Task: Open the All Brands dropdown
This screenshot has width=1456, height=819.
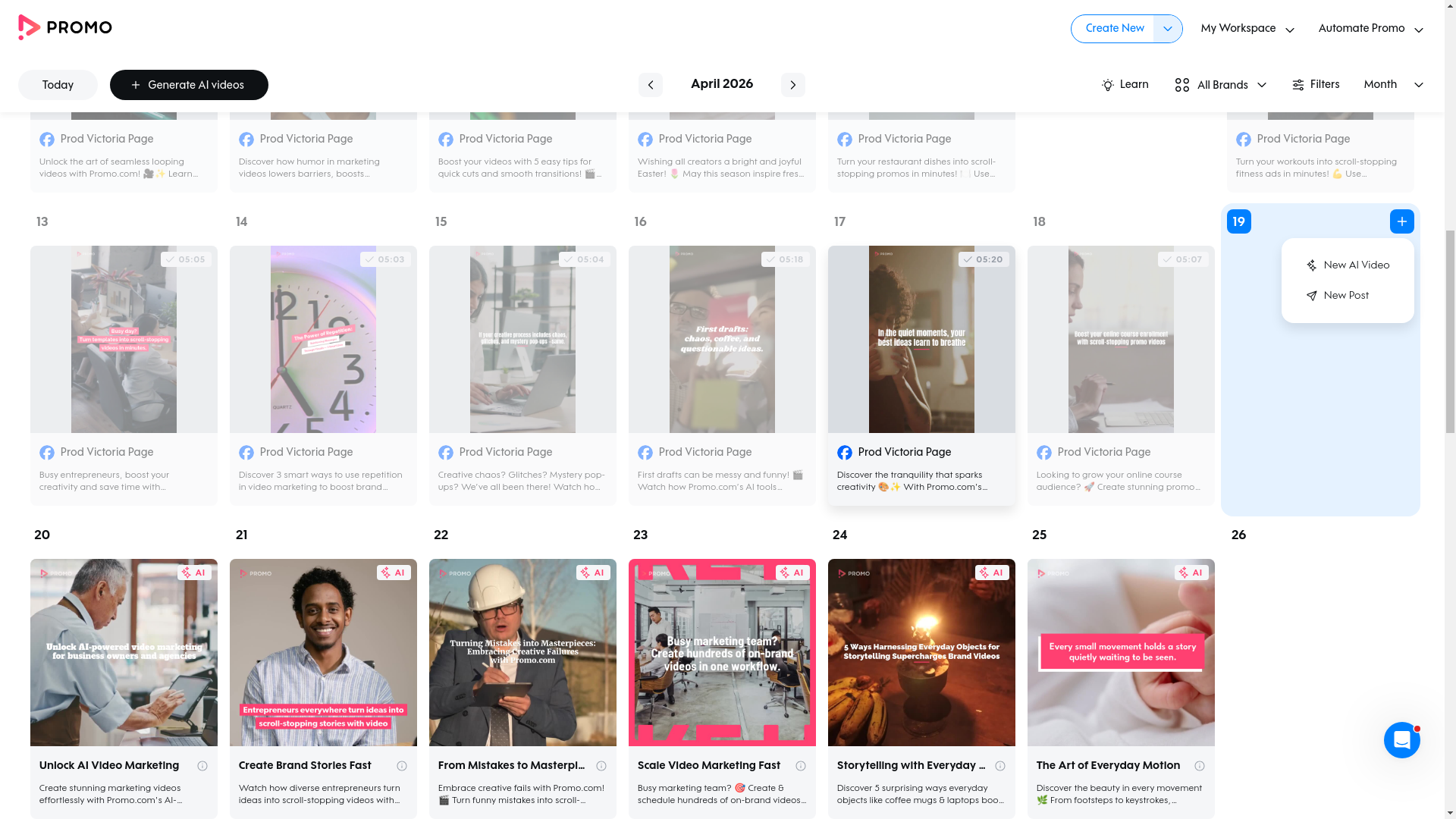Action: point(1220,85)
